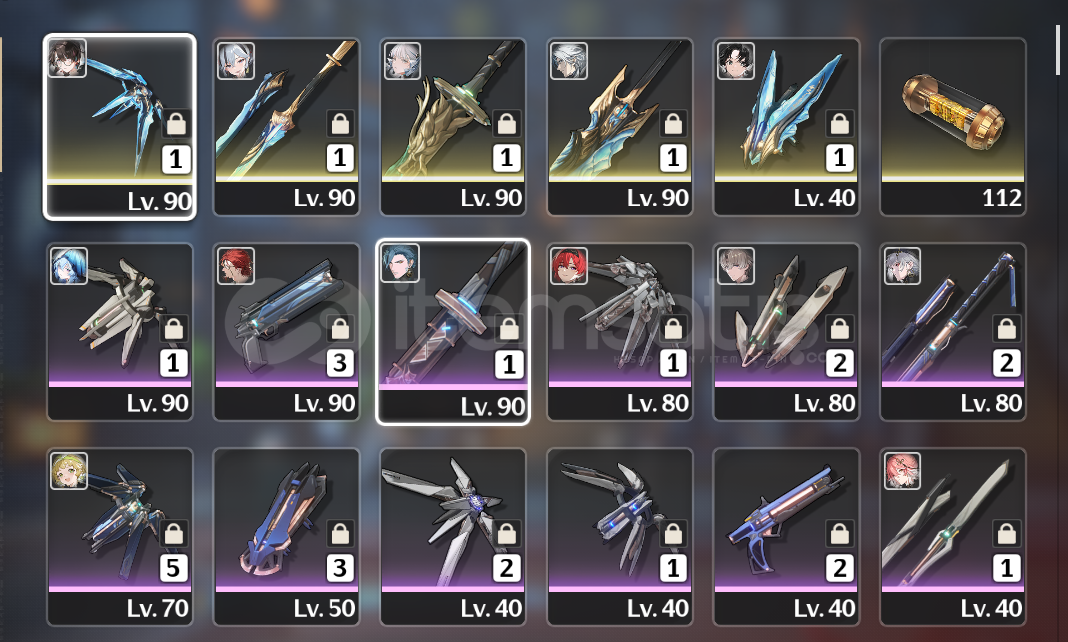Select the Lv. 40 gauntlets without an avatar
1068x642 pixels.
pyautogui.click(x=620, y=537)
